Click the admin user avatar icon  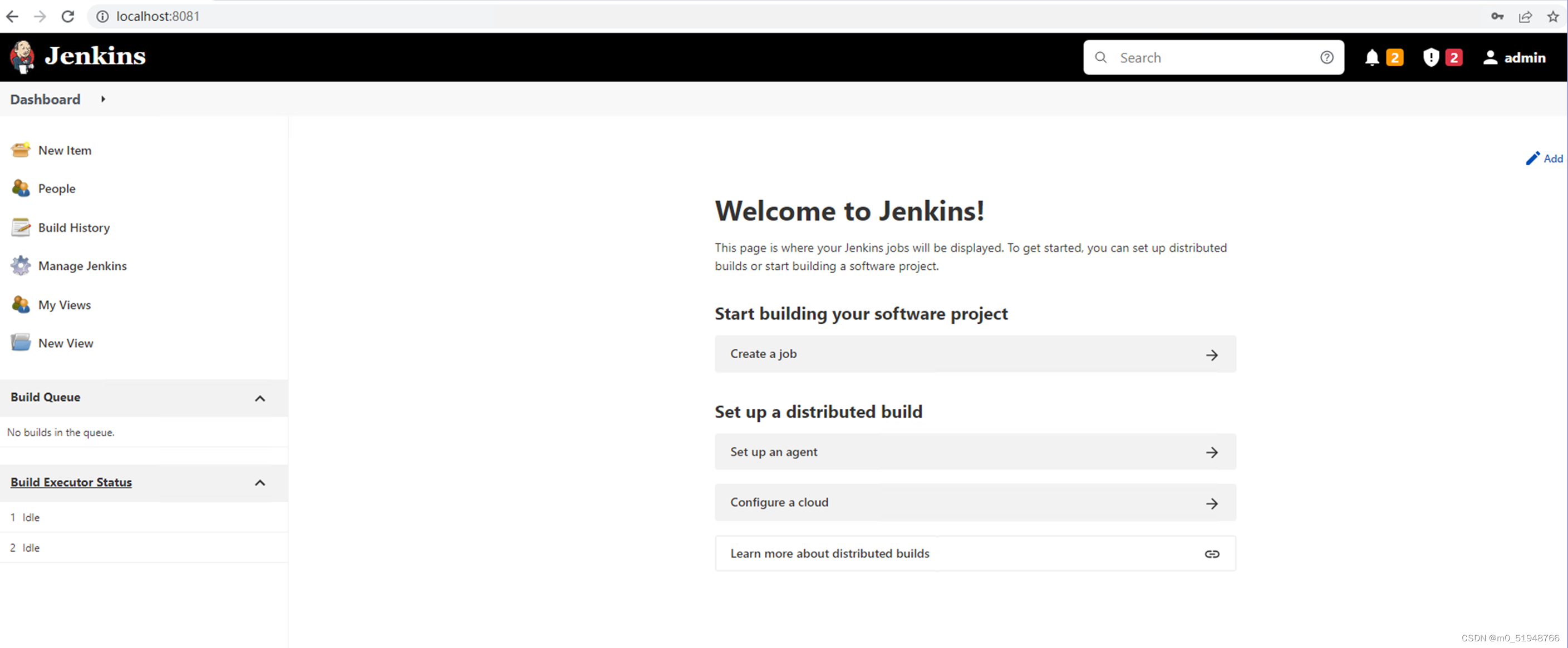(x=1490, y=58)
